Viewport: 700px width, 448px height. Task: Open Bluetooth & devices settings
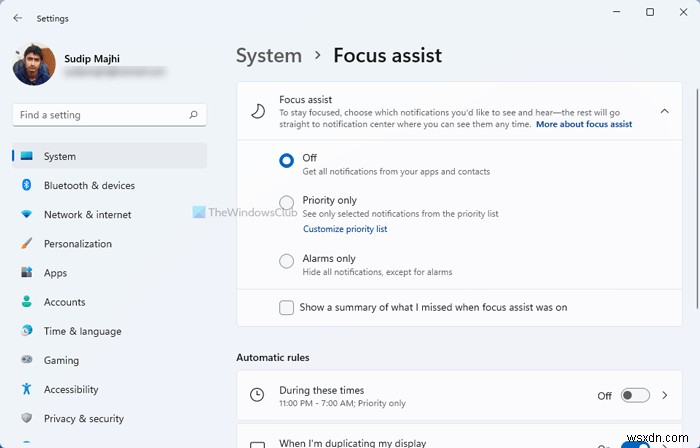(109, 185)
